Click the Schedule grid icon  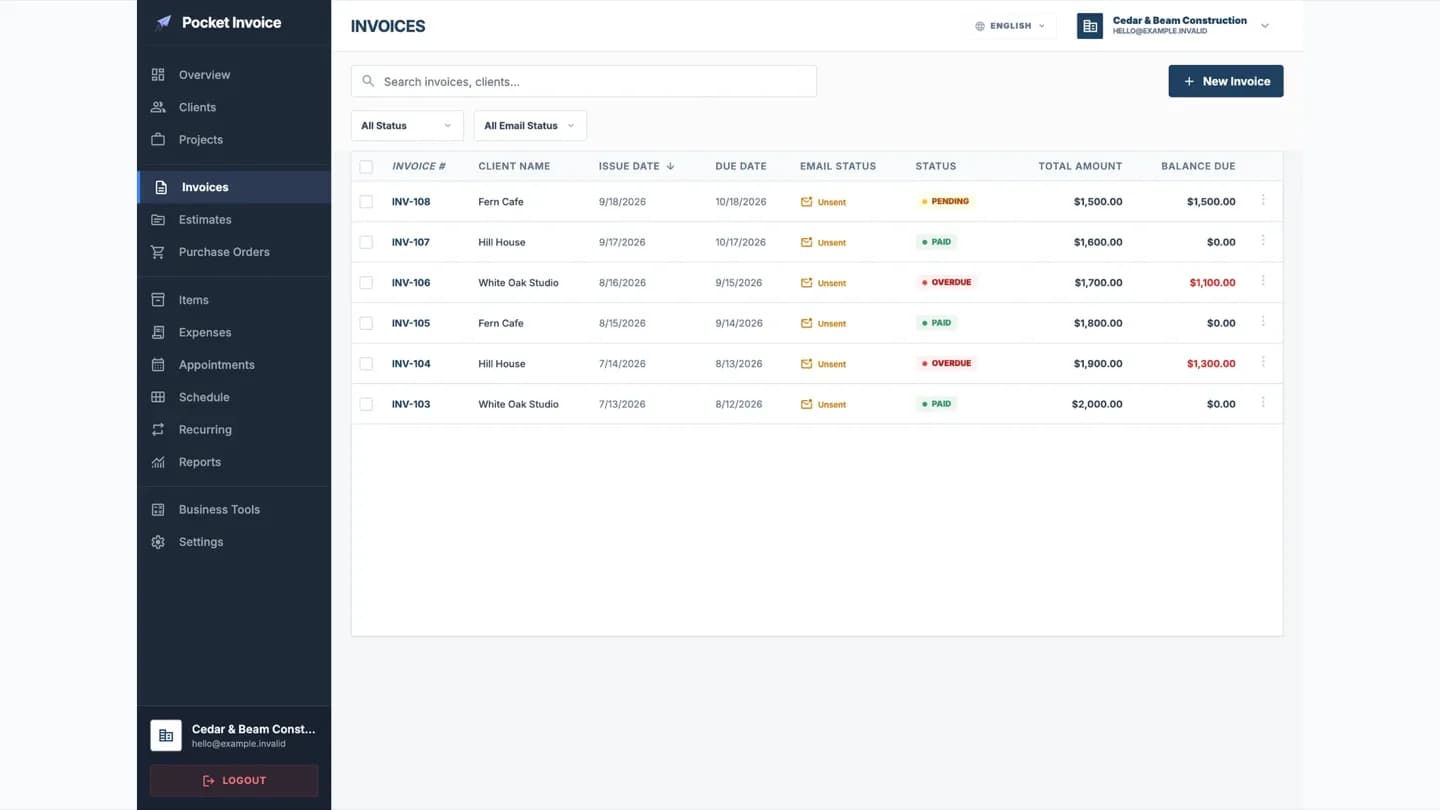[158, 397]
